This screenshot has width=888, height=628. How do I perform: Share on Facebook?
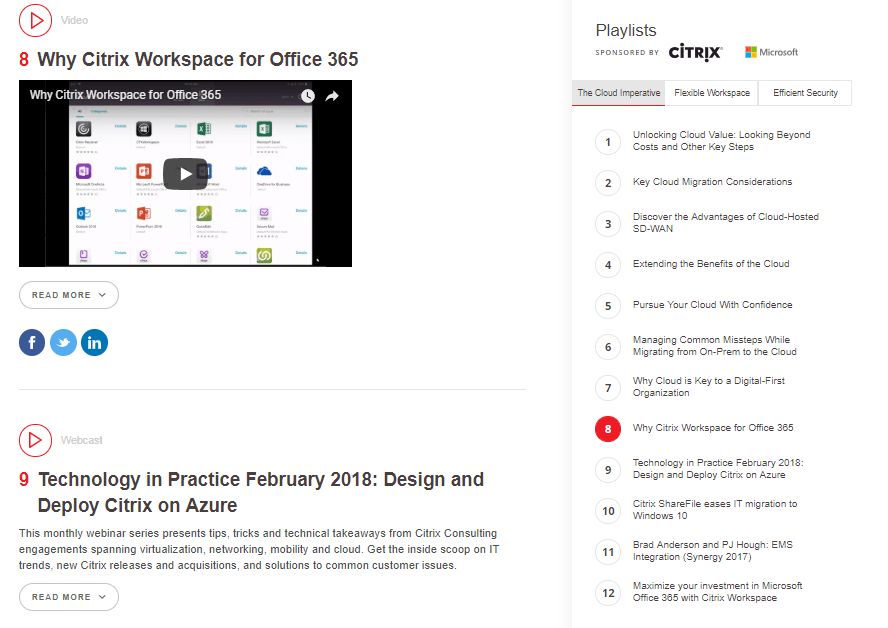tap(32, 343)
